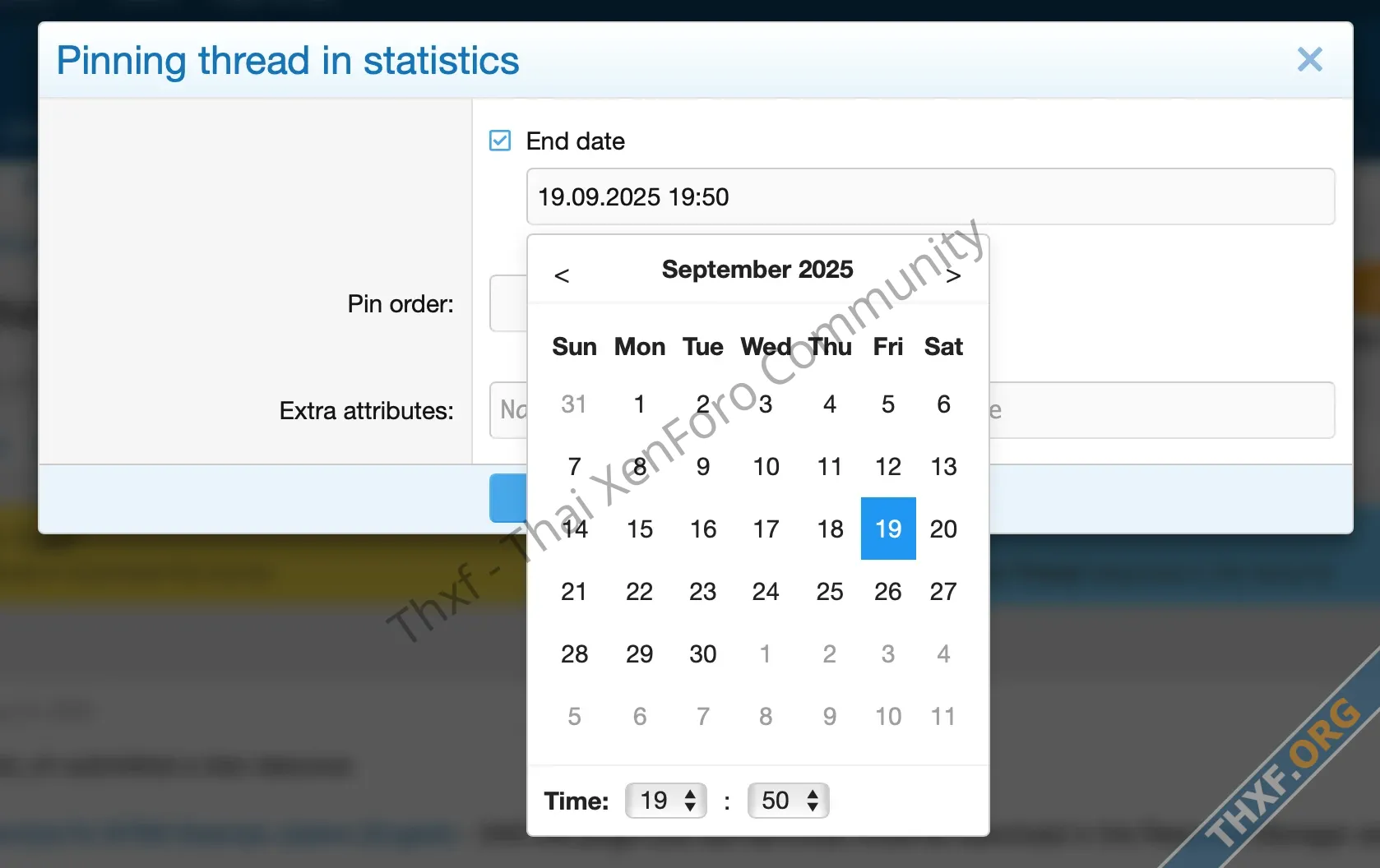Image resolution: width=1380 pixels, height=868 pixels.
Task: Pick September 13 on the calendar
Action: point(943,466)
